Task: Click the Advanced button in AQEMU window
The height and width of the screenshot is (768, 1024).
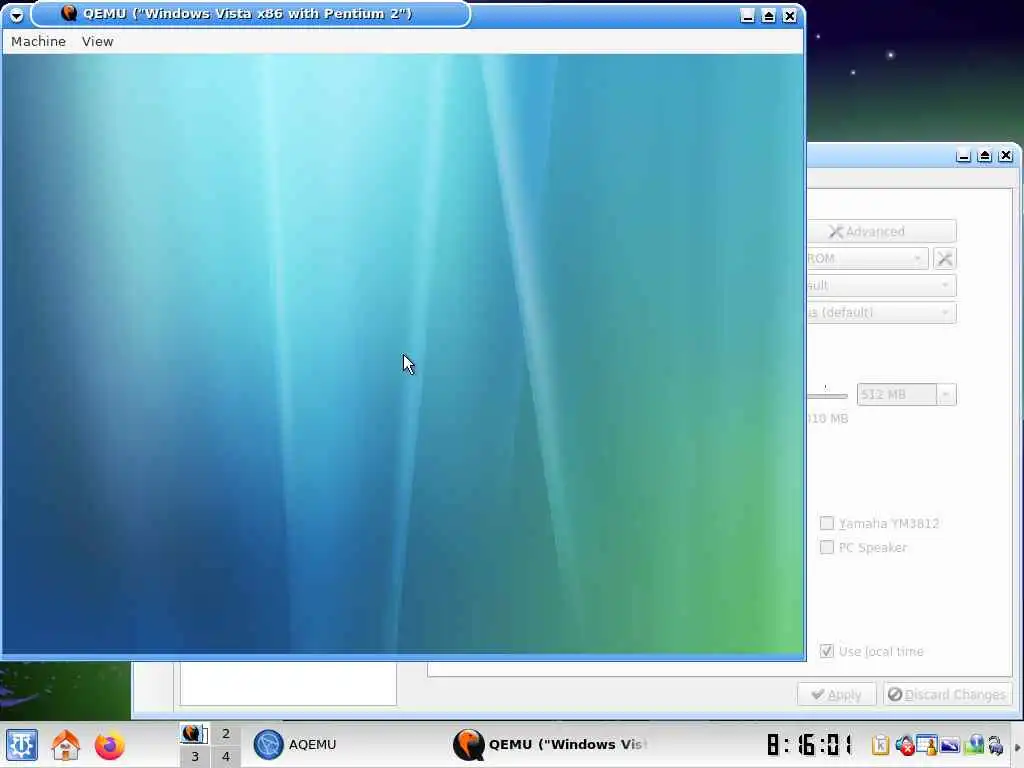Action: click(x=881, y=231)
